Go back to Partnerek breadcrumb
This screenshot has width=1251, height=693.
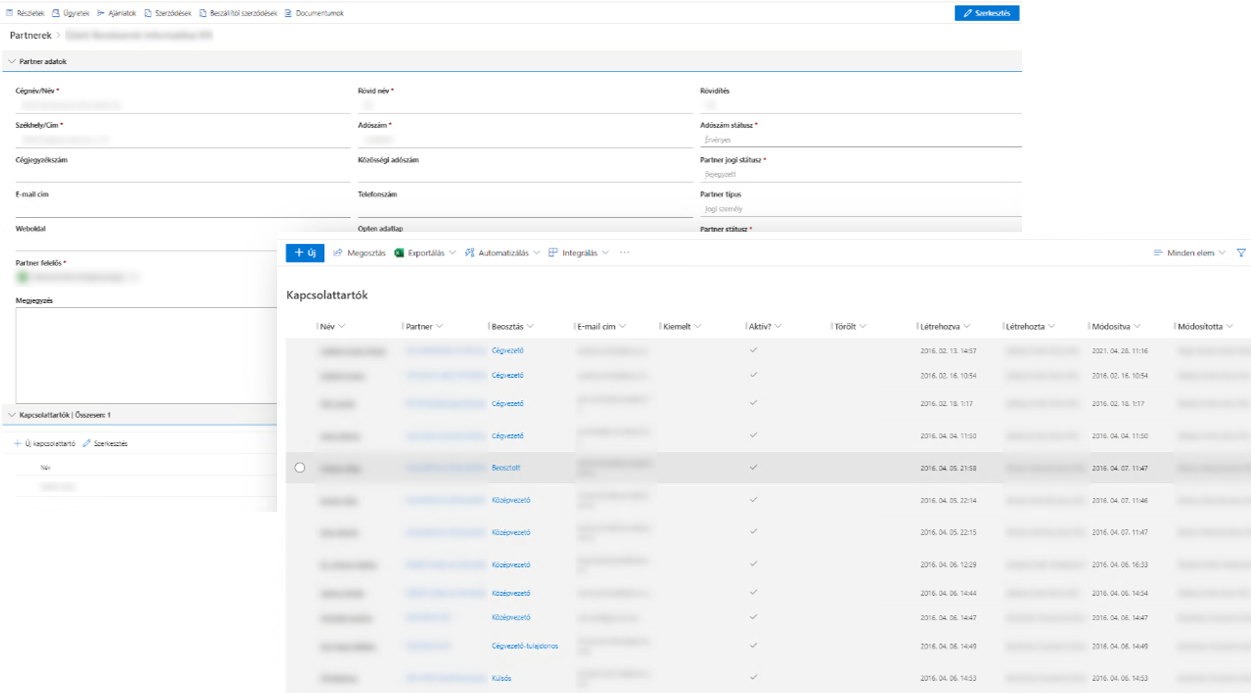pyautogui.click(x=30, y=36)
